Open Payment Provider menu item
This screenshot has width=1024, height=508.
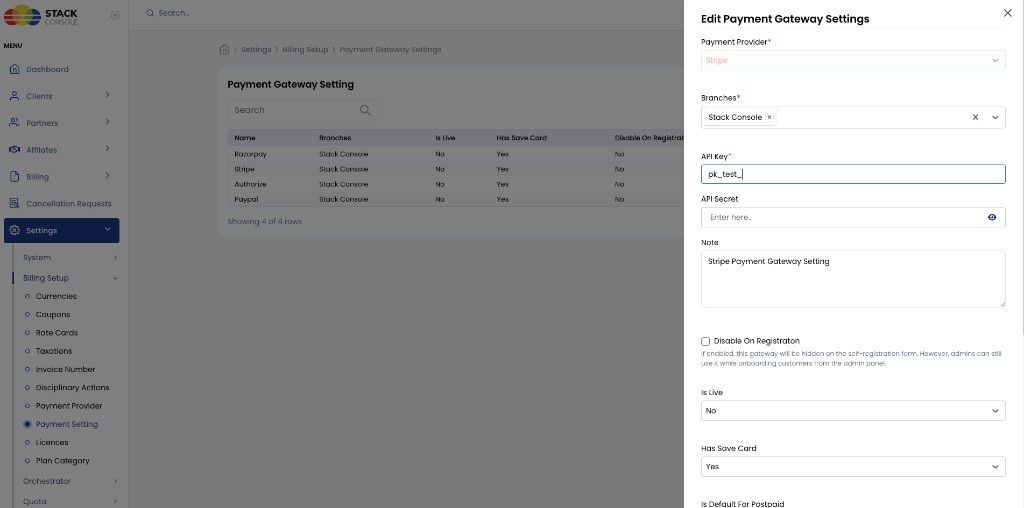click(69, 406)
